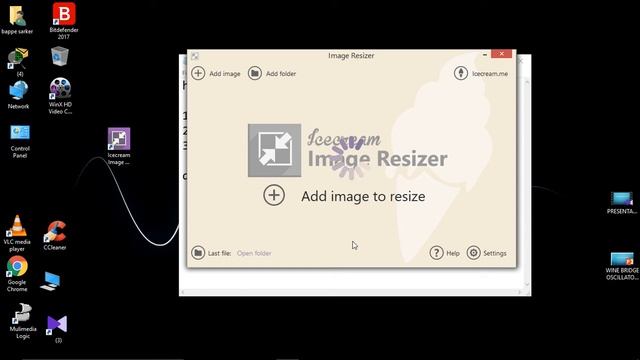
Task: Select the WINE BRIDGE OSCILLATO... file icon
Action: (x=622, y=266)
